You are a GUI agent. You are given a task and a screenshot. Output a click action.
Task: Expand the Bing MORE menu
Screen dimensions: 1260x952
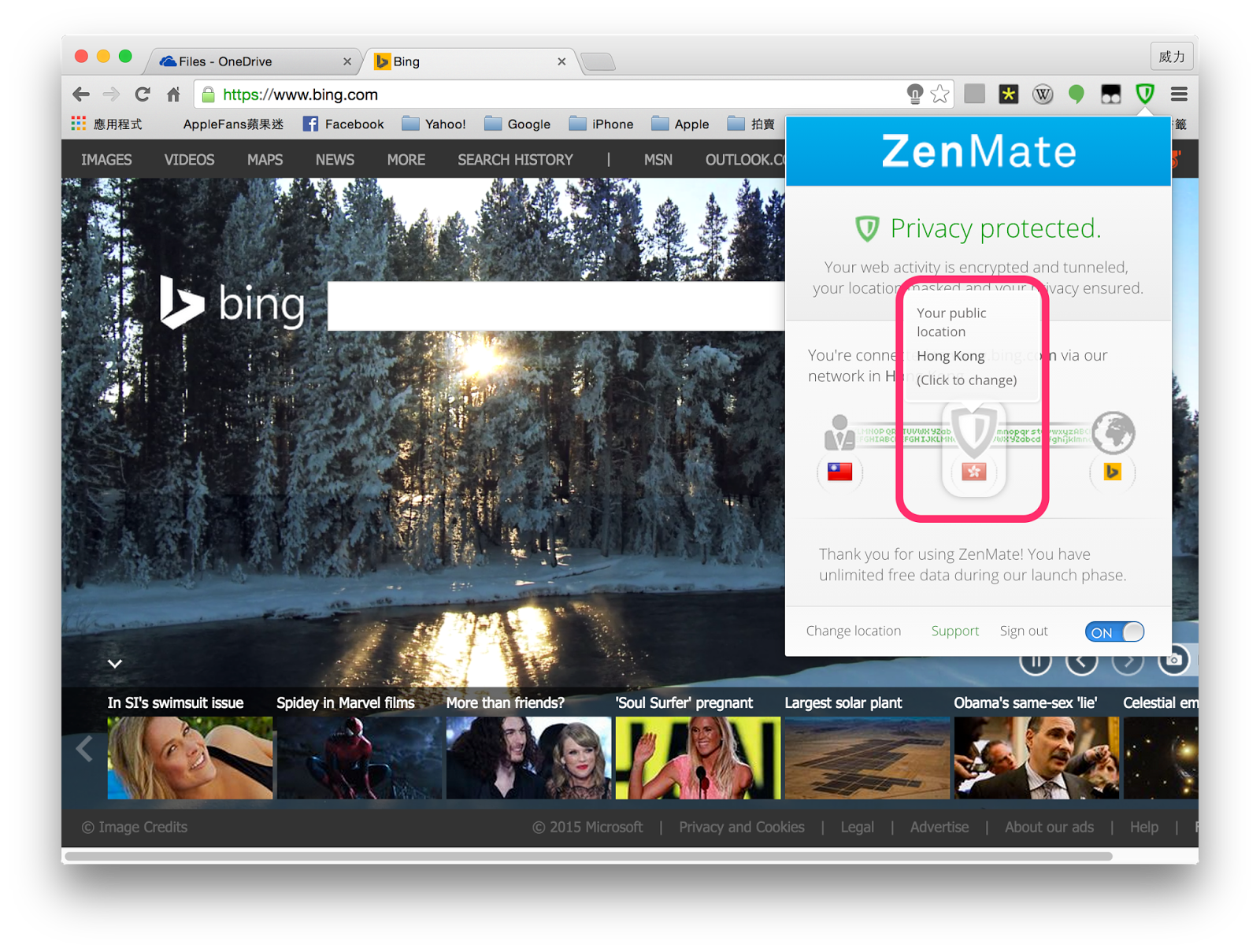tap(406, 160)
